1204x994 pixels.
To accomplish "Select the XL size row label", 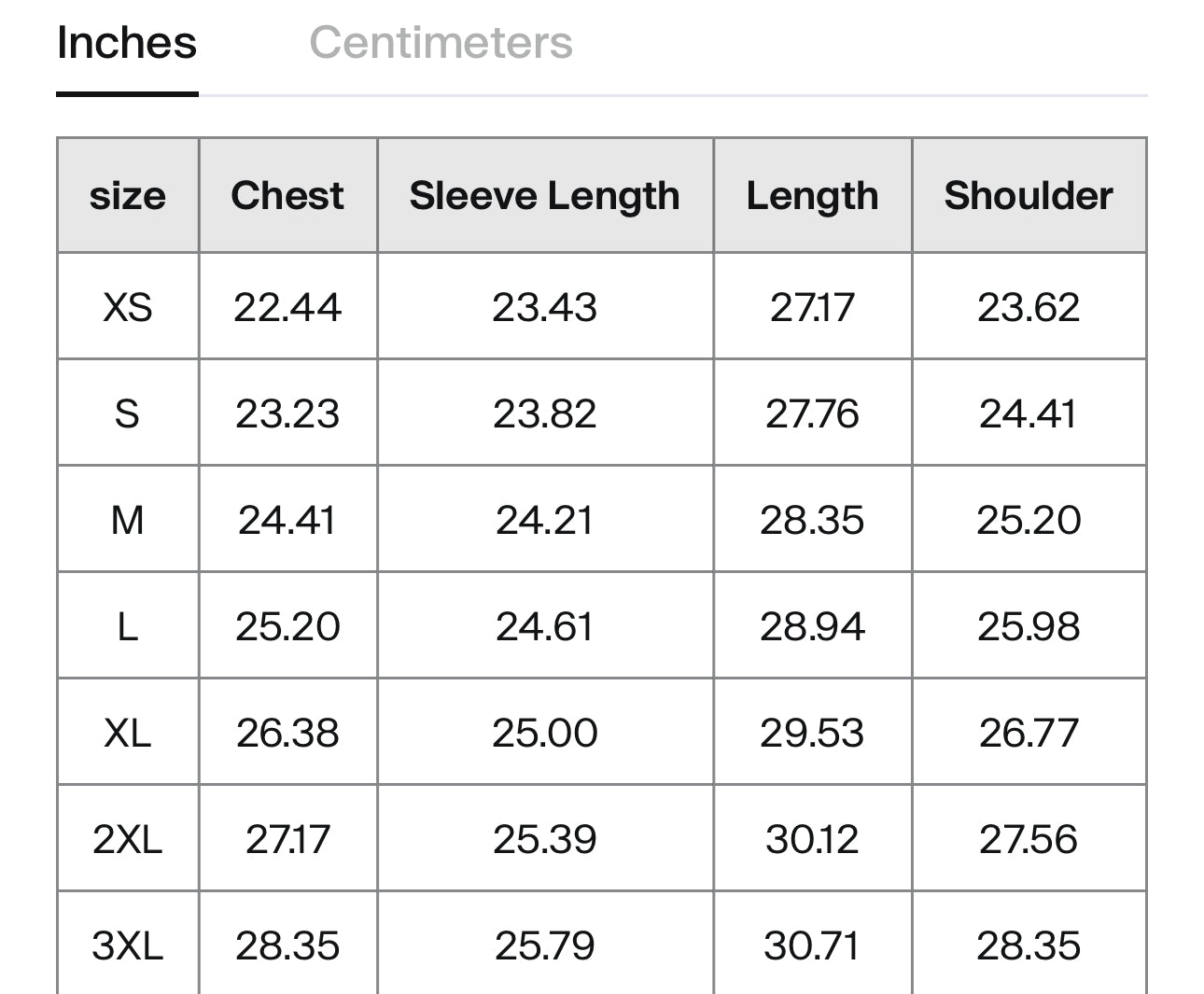I will pos(128,733).
